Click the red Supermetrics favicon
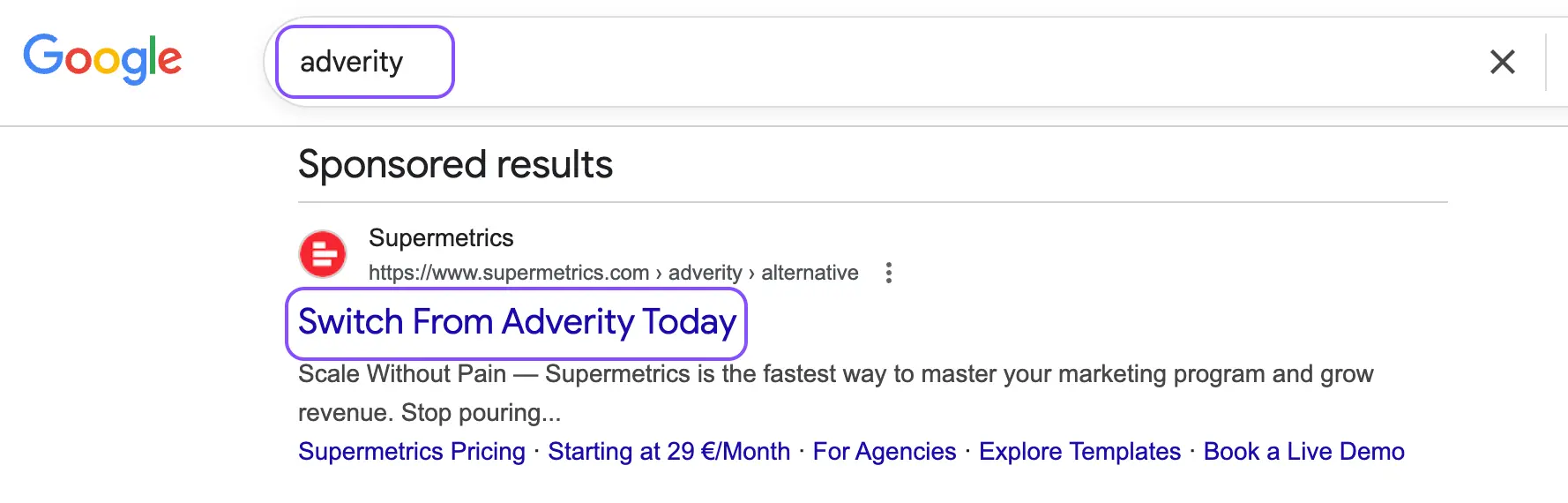1568x503 pixels. 323,254
